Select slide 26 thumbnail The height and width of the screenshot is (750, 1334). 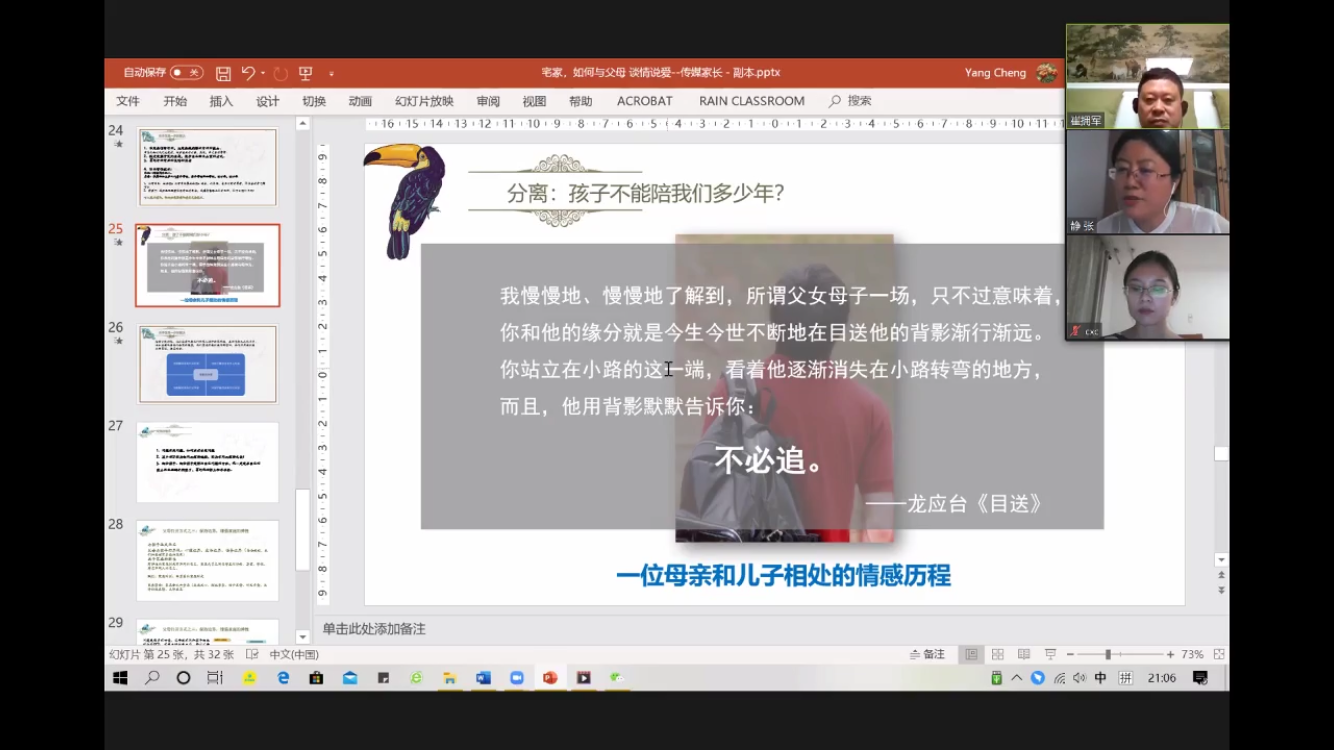pos(207,363)
